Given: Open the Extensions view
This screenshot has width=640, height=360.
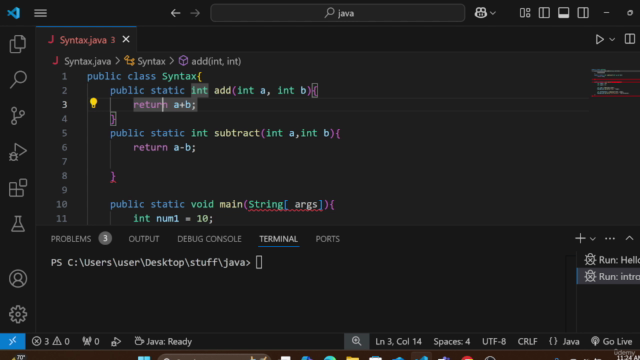Looking at the screenshot, I should (x=18, y=188).
